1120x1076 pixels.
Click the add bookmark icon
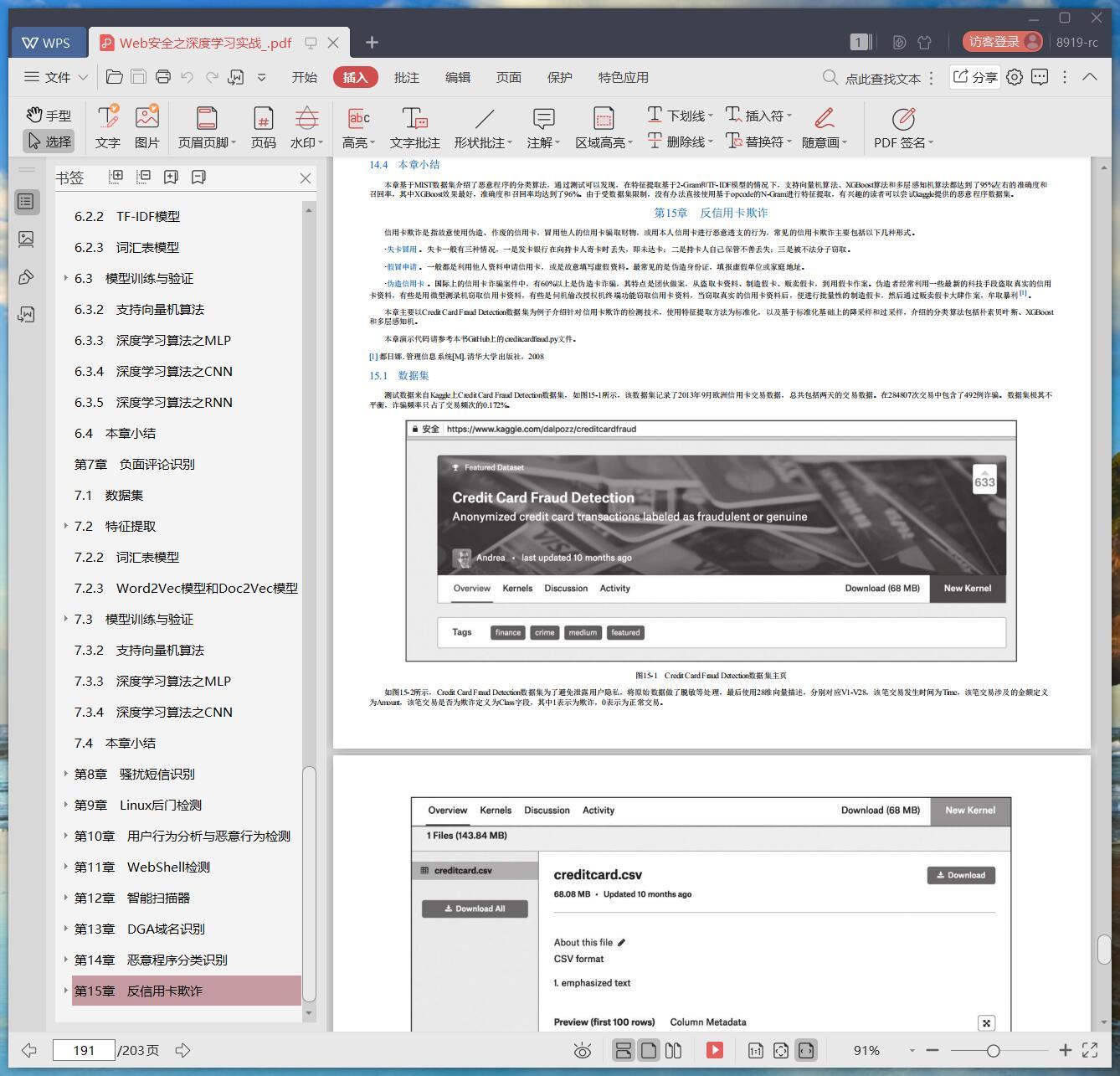tap(171, 177)
